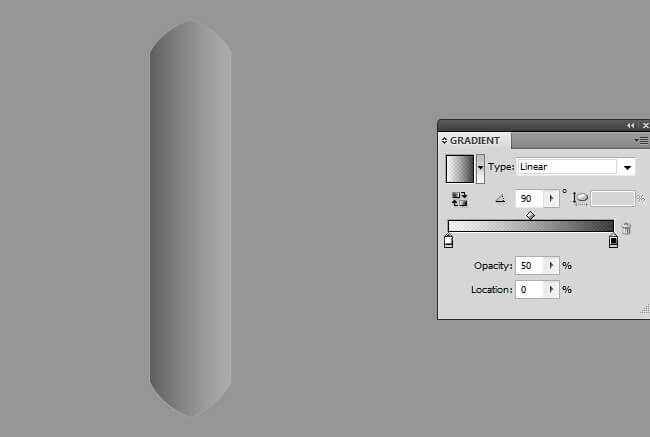Cycle the panel view with the arrows beside GRADIENT

pos(444,141)
